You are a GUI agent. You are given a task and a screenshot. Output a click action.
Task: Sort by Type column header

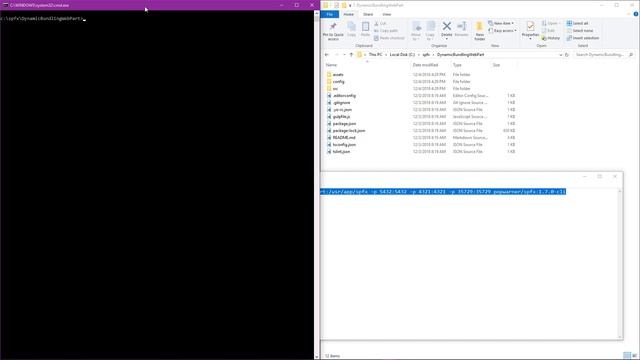click(457, 65)
